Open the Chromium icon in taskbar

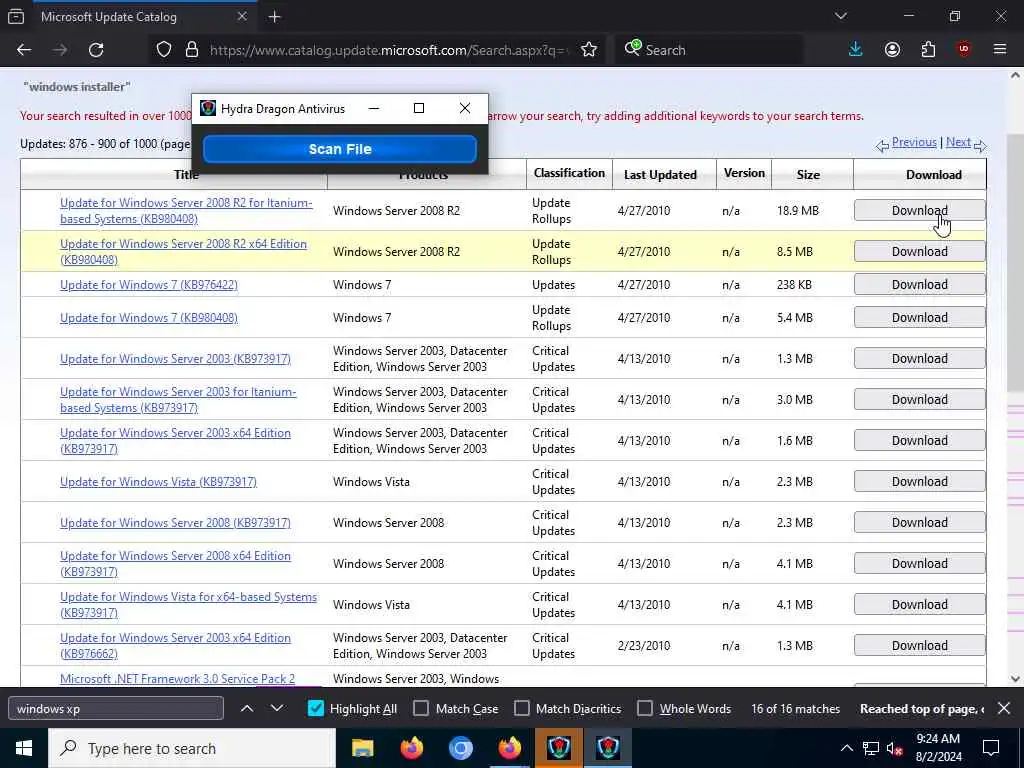coord(460,748)
